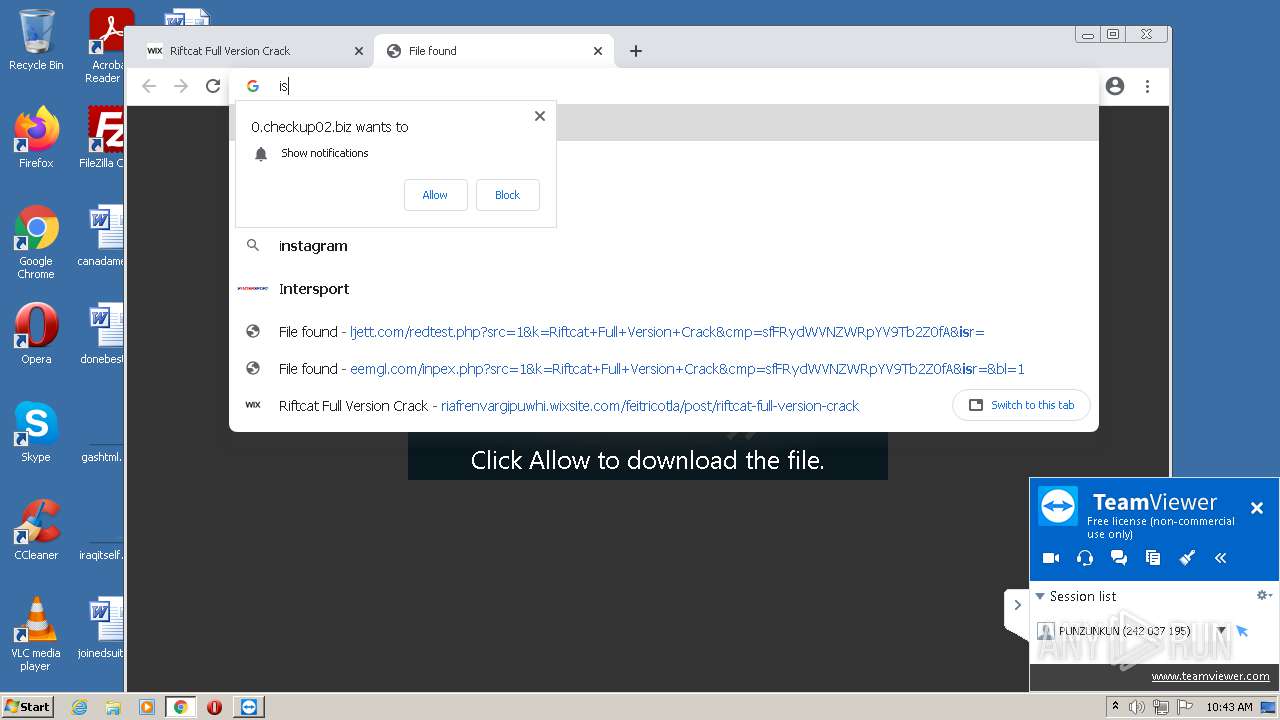Viewport: 1280px width, 720px height.
Task: Show hidden system tray icons
Action: 1116,707
